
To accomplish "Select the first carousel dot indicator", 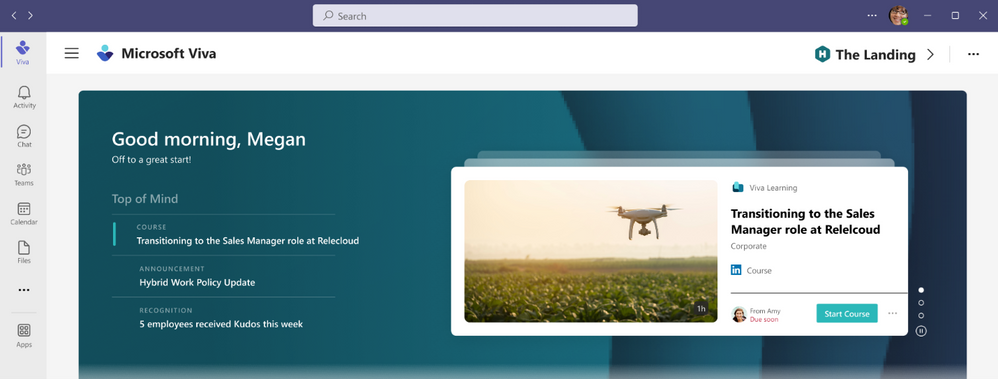I will point(921,290).
